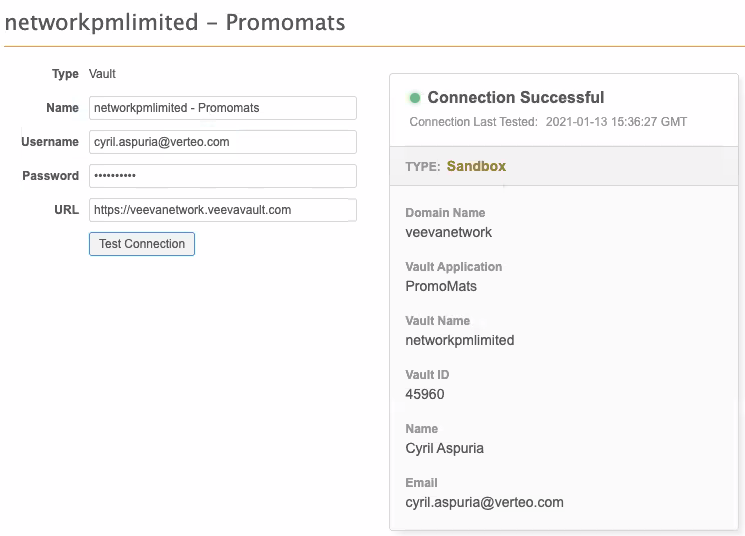Click the Name input field
Screen dimensions: 745x536
pos(223,108)
